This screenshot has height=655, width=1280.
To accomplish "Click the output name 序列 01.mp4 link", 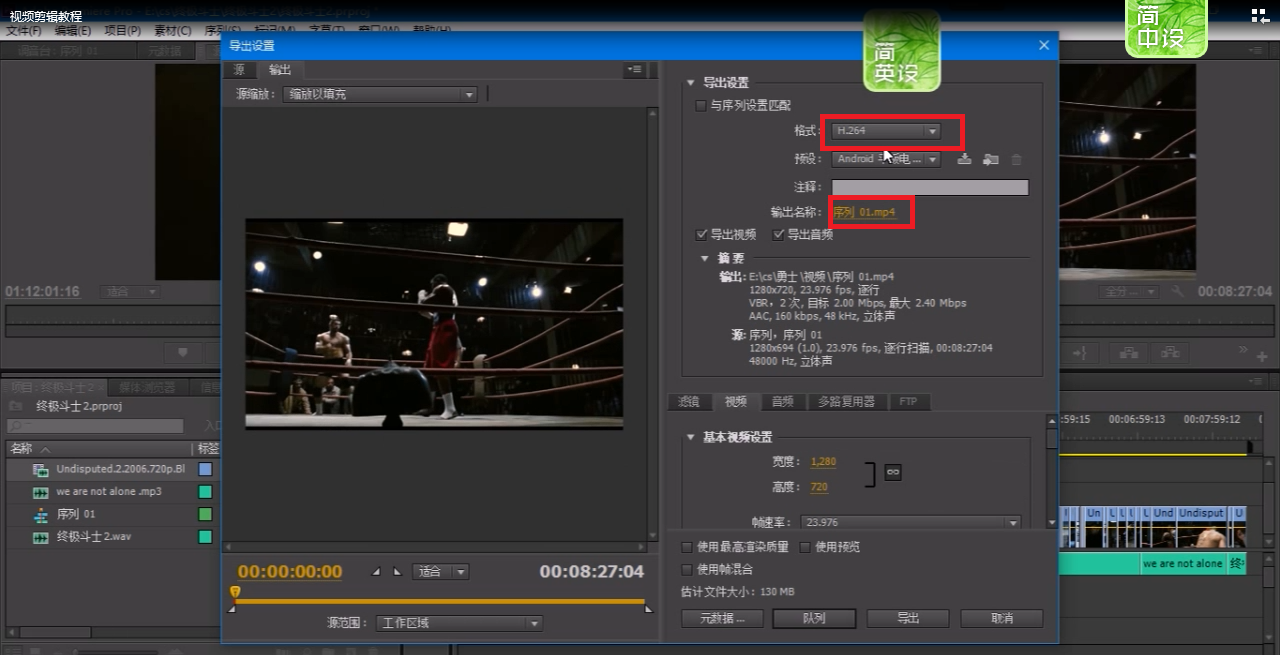I will (864, 212).
